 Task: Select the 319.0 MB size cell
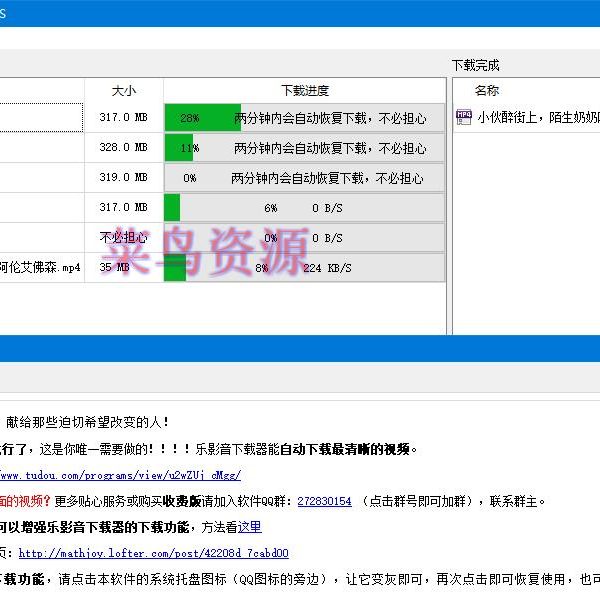click(123, 178)
